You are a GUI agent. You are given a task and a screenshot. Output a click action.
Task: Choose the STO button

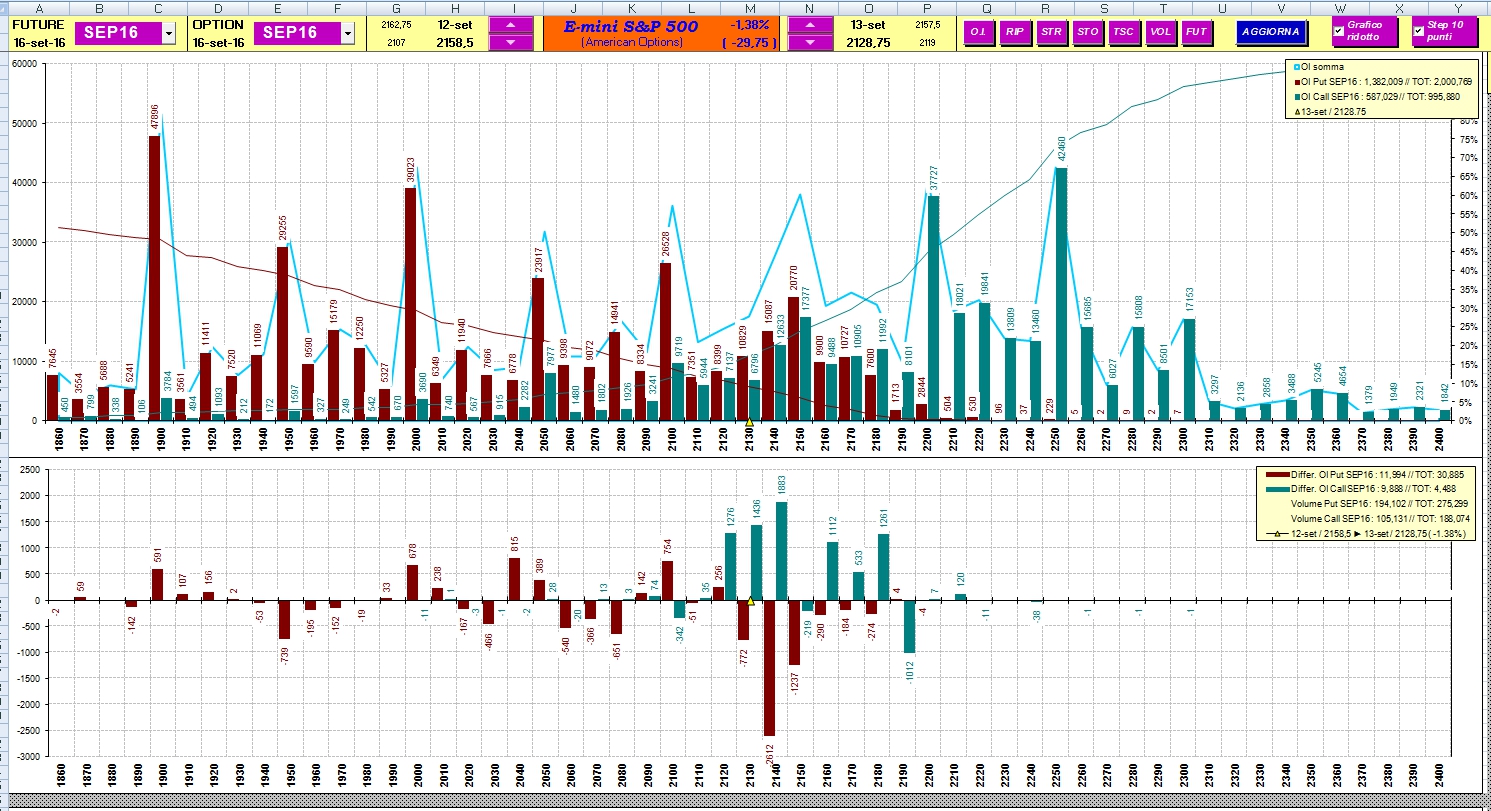coord(1087,32)
